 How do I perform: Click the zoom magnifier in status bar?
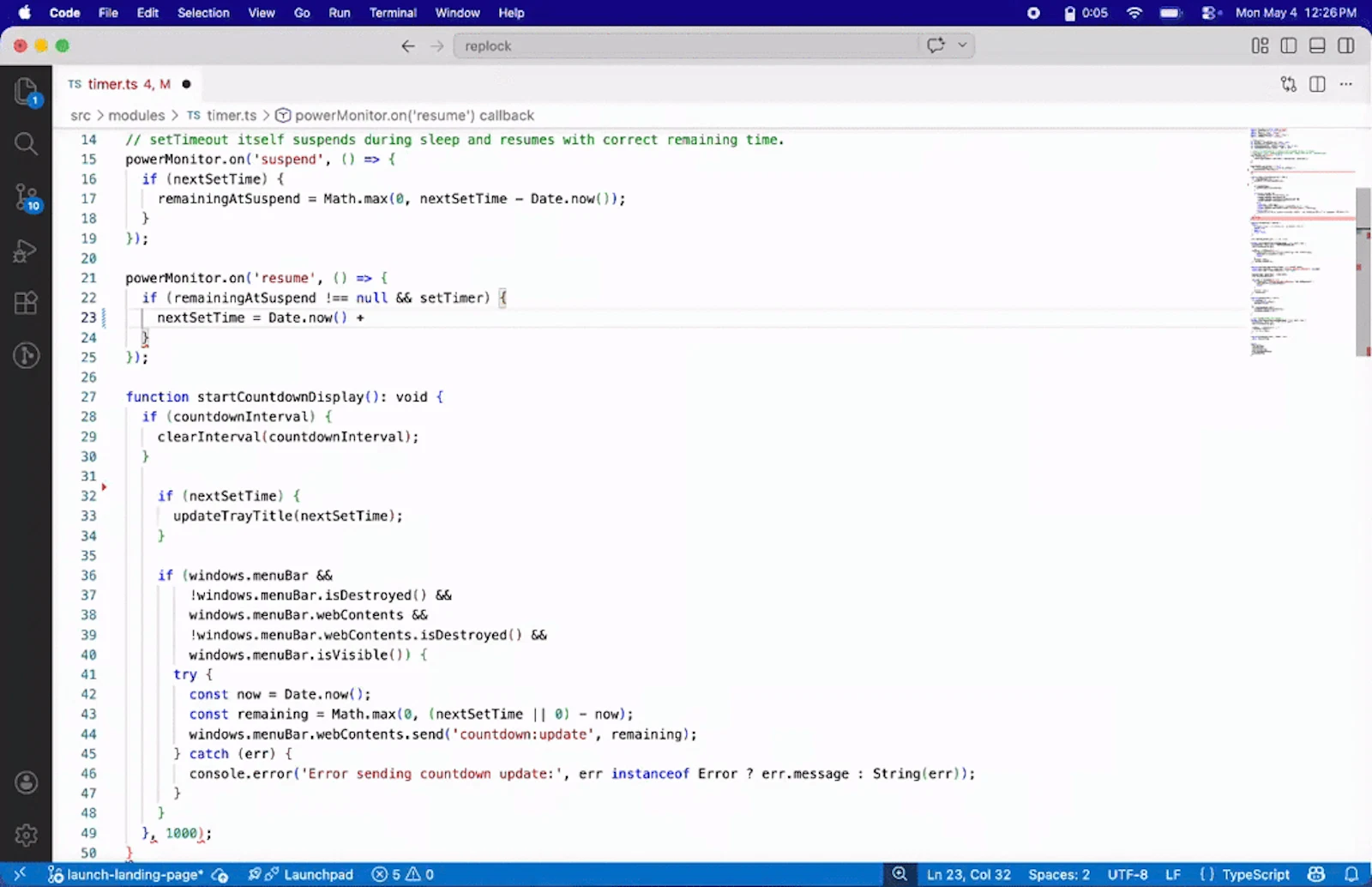pos(900,875)
